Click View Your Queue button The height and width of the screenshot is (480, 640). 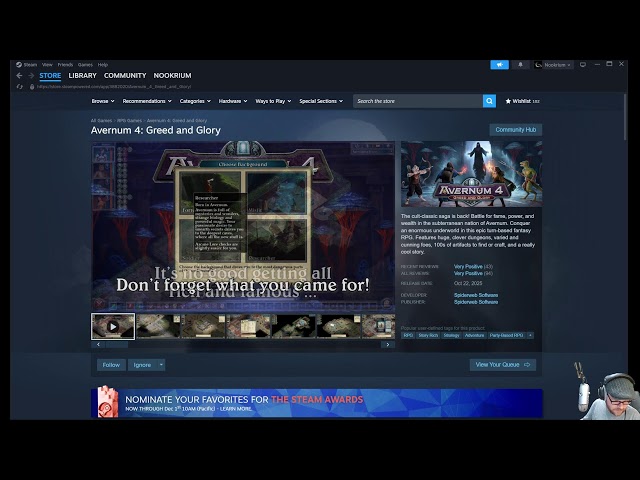503,365
